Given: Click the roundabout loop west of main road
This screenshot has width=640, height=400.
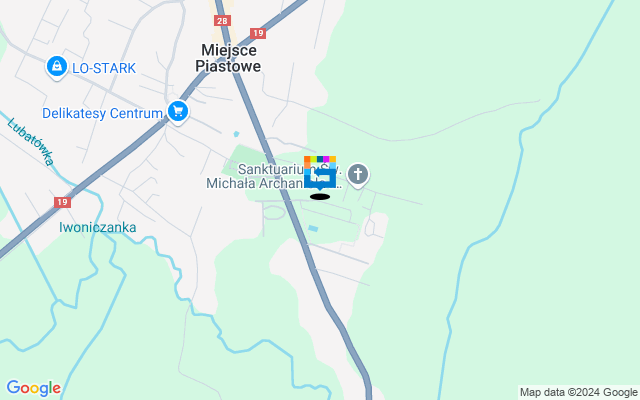Looking at the screenshot, I should [274, 213].
